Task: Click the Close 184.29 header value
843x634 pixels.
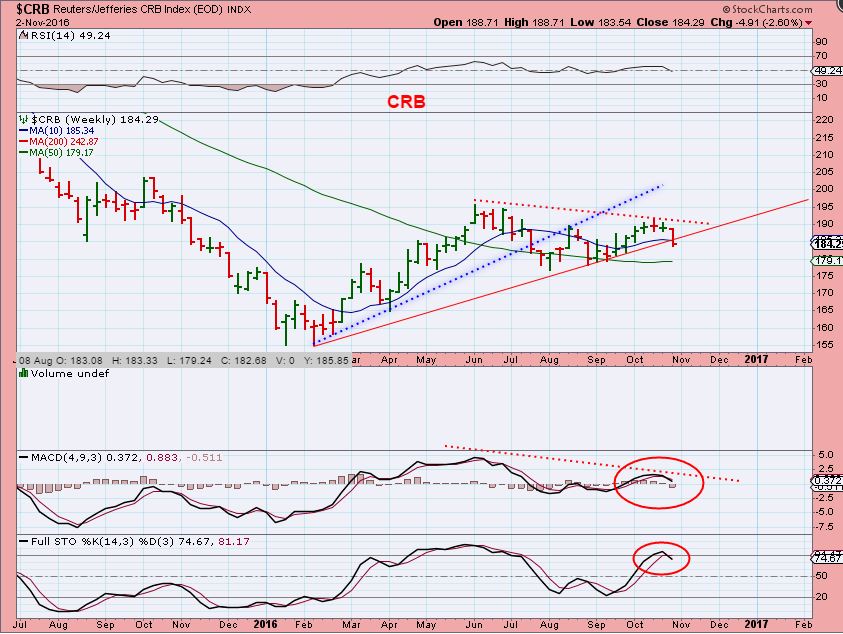Action: click(670, 23)
